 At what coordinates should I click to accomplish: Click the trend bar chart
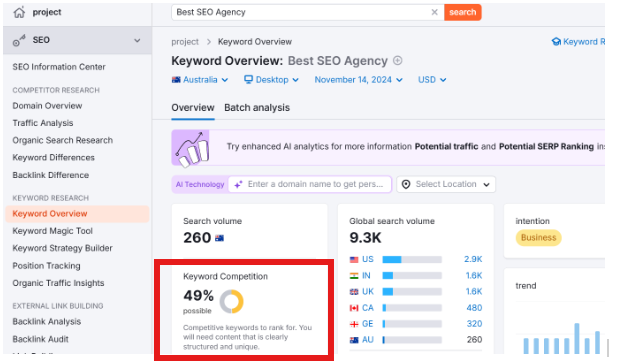pos(561,337)
